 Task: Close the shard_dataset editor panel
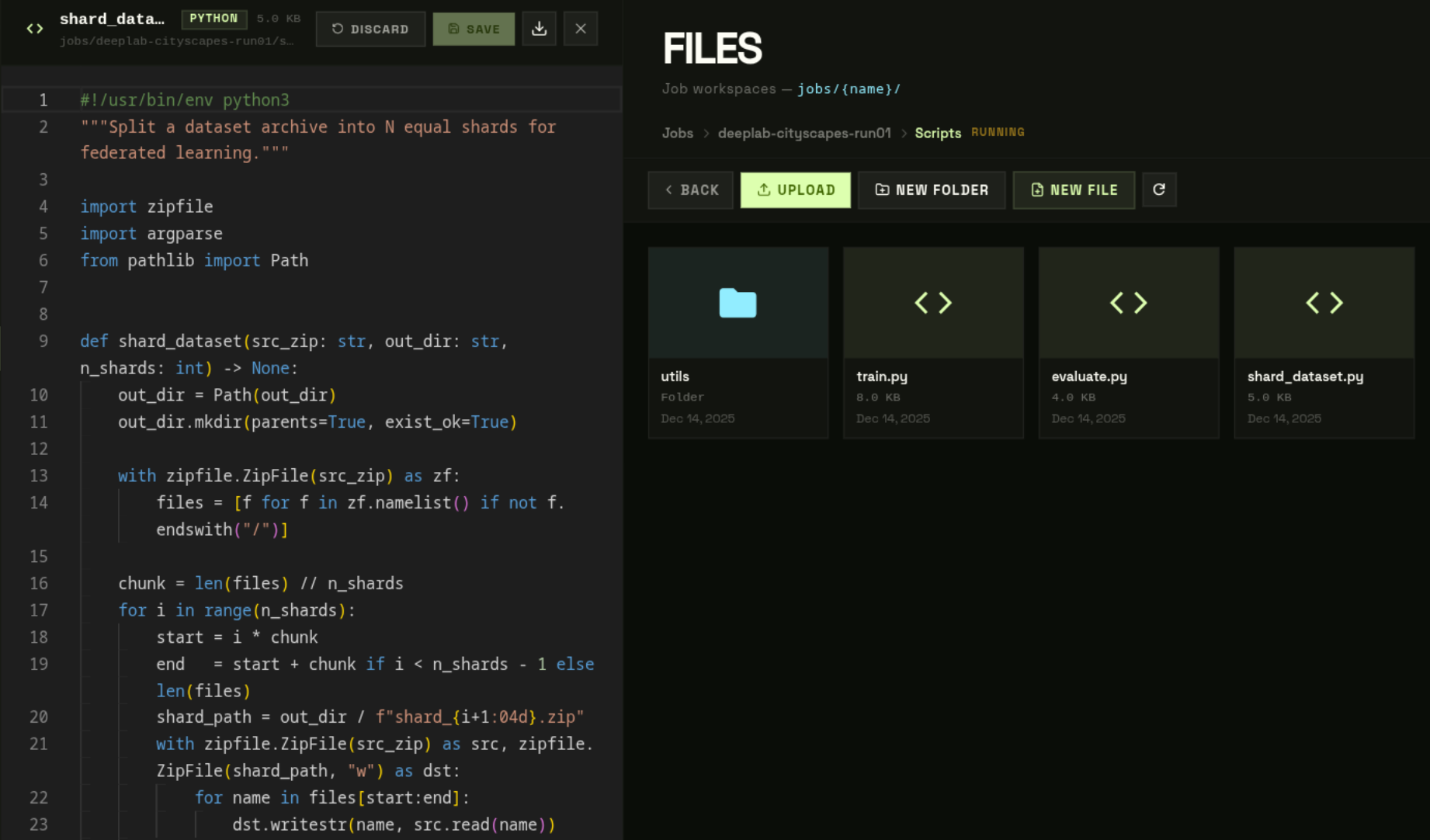(581, 30)
